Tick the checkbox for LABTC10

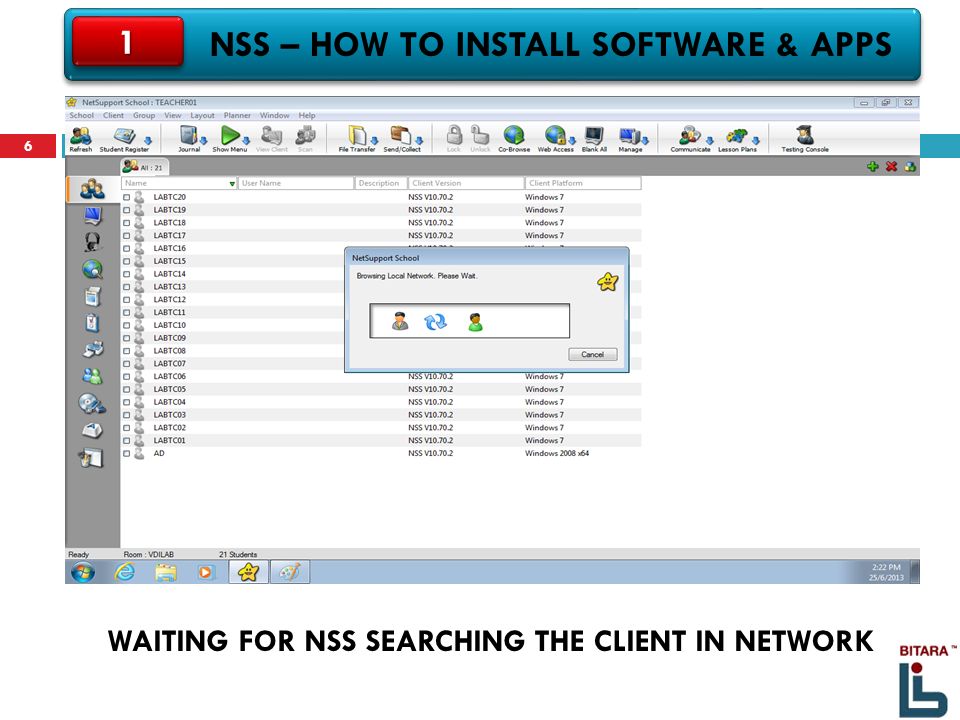tap(126, 325)
